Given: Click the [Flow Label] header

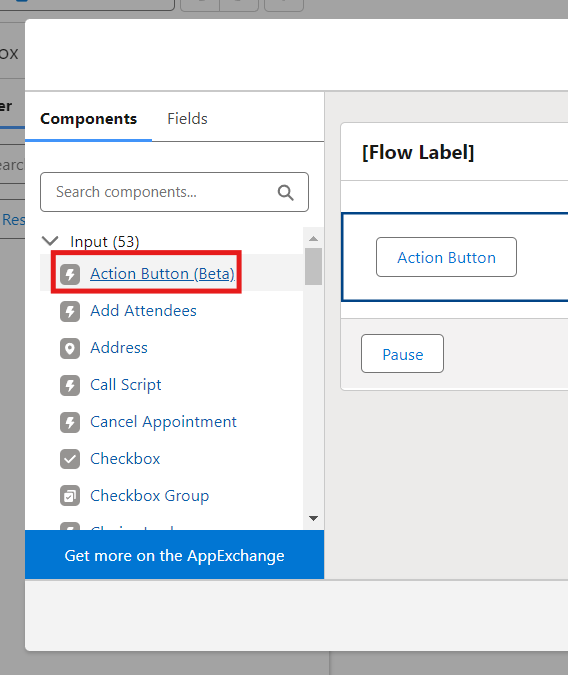Looking at the screenshot, I should pos(418,152).
